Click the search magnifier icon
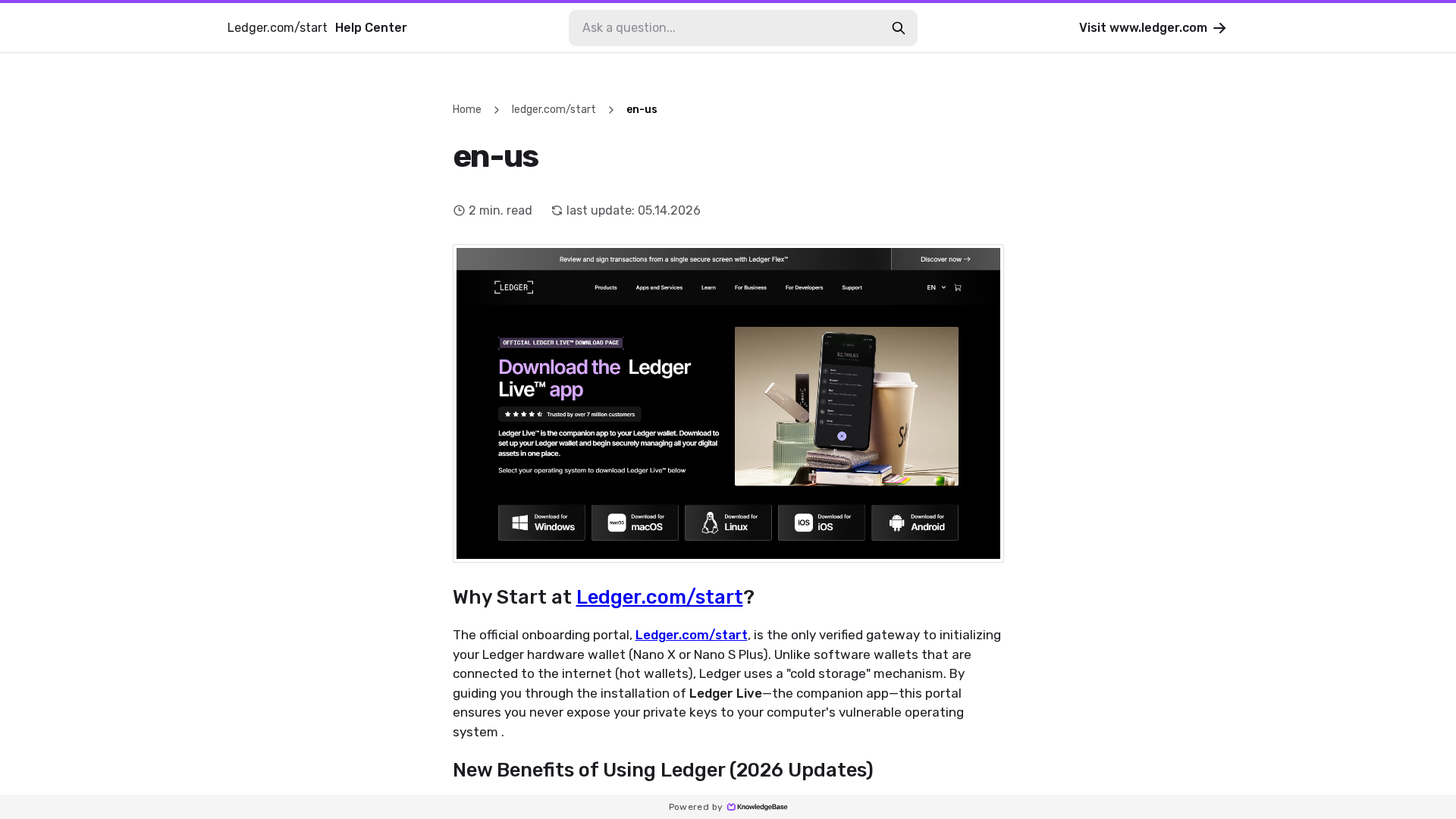The width and height of the screenshot is (1456, 819). pos(899,28)
